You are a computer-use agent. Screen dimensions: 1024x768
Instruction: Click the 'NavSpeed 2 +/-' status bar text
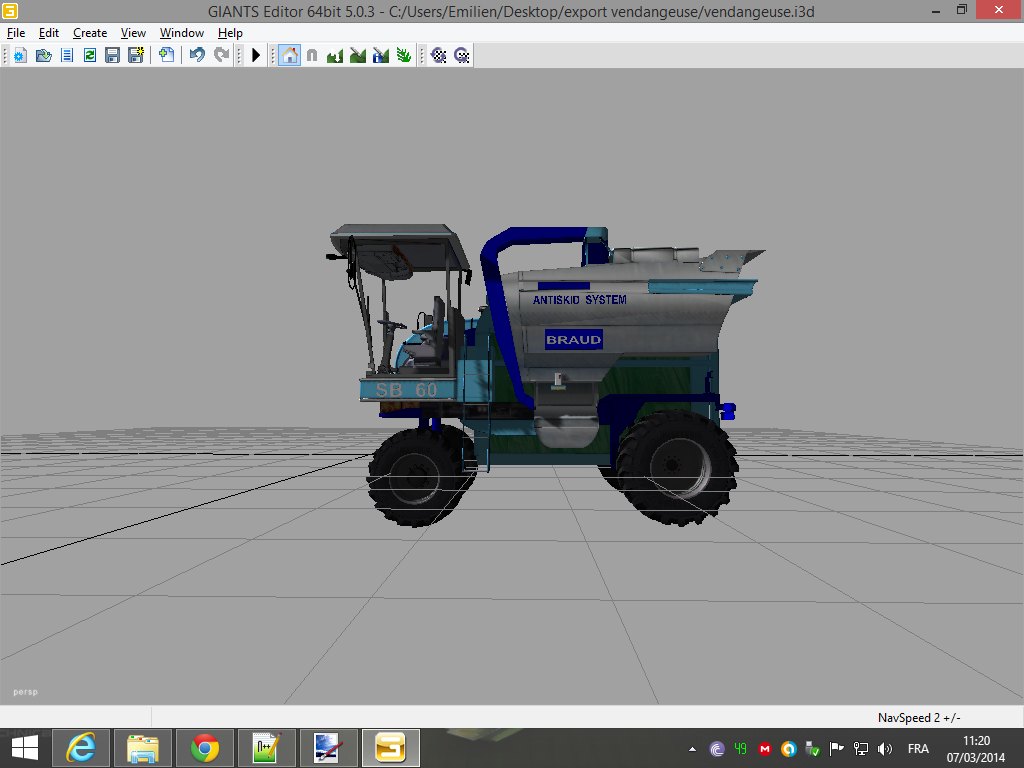(x=919, y=718)
